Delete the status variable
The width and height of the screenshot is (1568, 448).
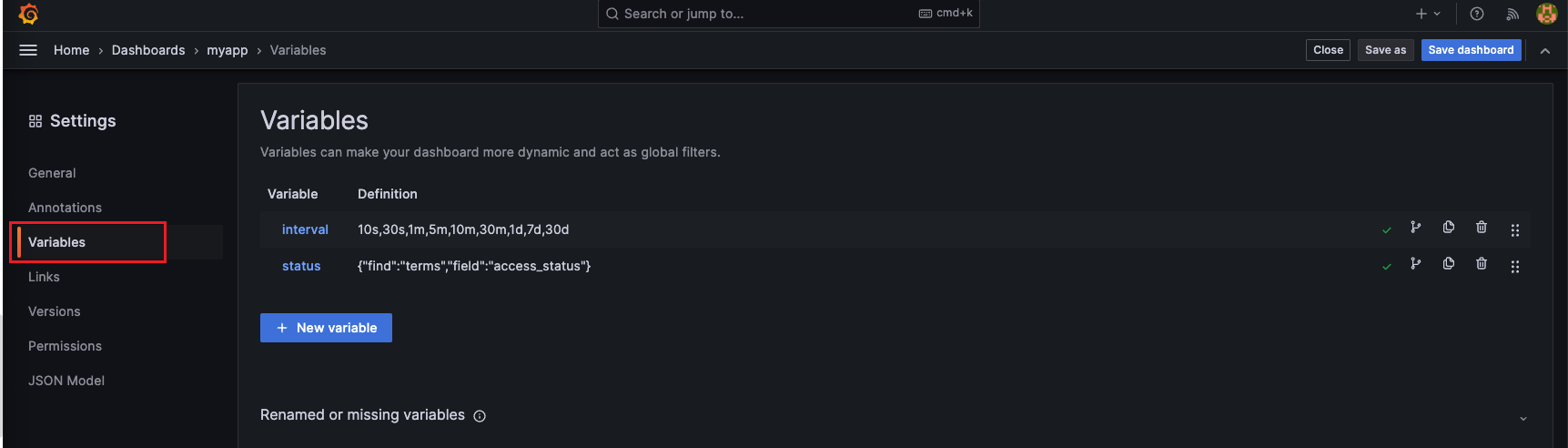(1482, 264)
